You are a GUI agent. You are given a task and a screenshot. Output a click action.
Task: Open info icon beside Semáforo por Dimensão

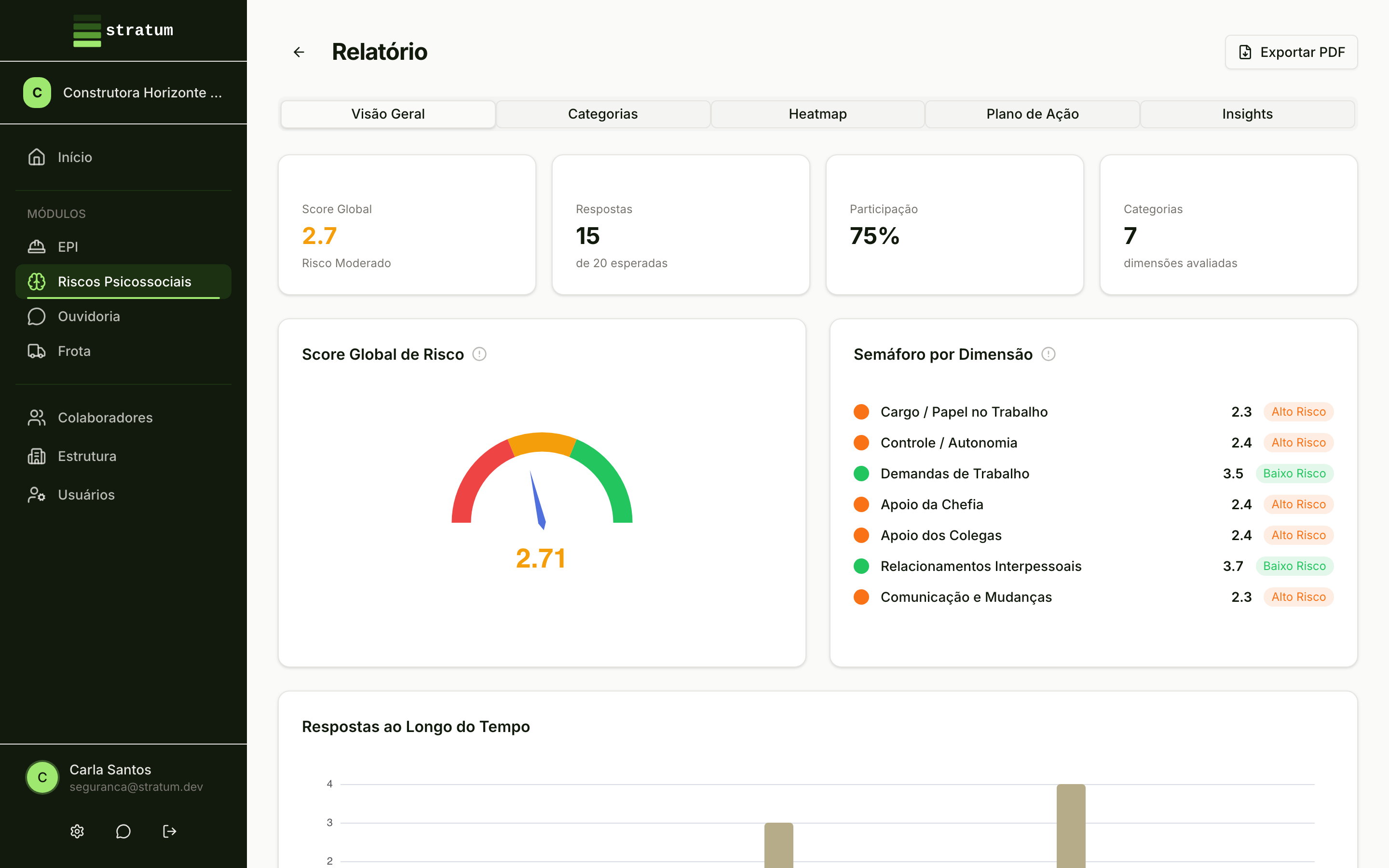[x=1048, y=354]
